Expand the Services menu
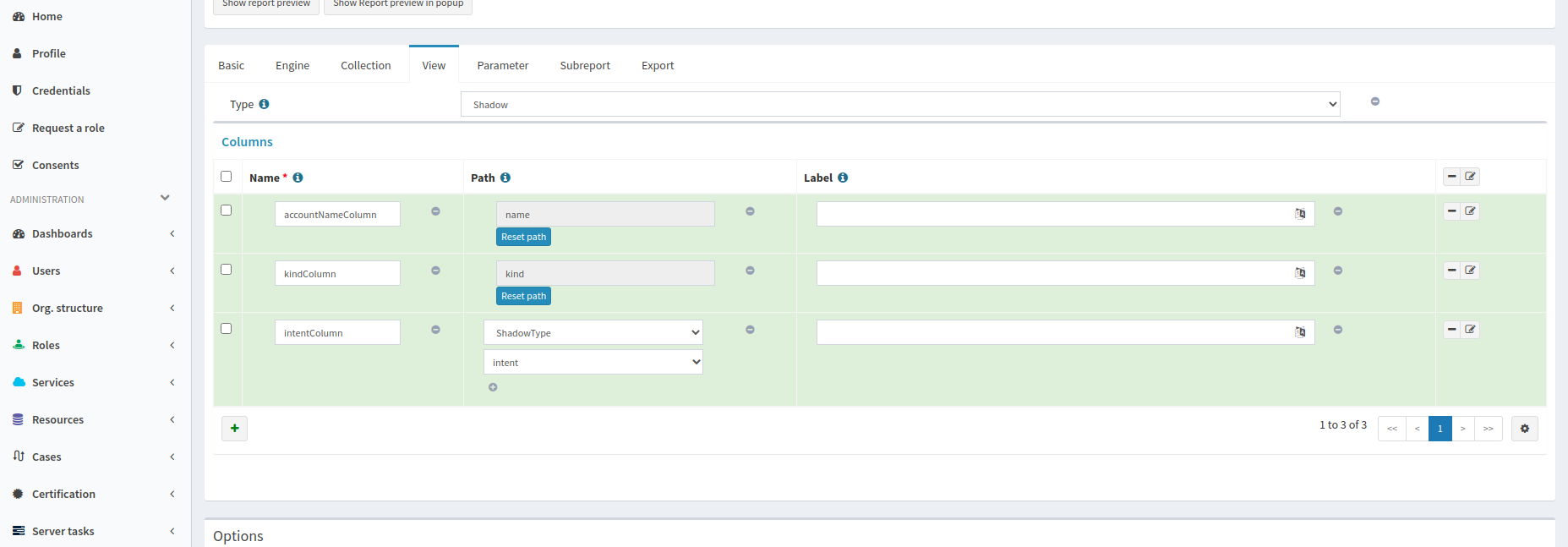 coord(172,382)
